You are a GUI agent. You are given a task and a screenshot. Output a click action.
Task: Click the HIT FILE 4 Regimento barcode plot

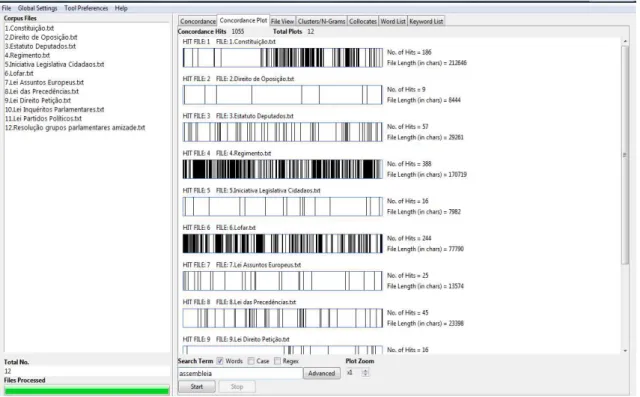tap(282, 169)
